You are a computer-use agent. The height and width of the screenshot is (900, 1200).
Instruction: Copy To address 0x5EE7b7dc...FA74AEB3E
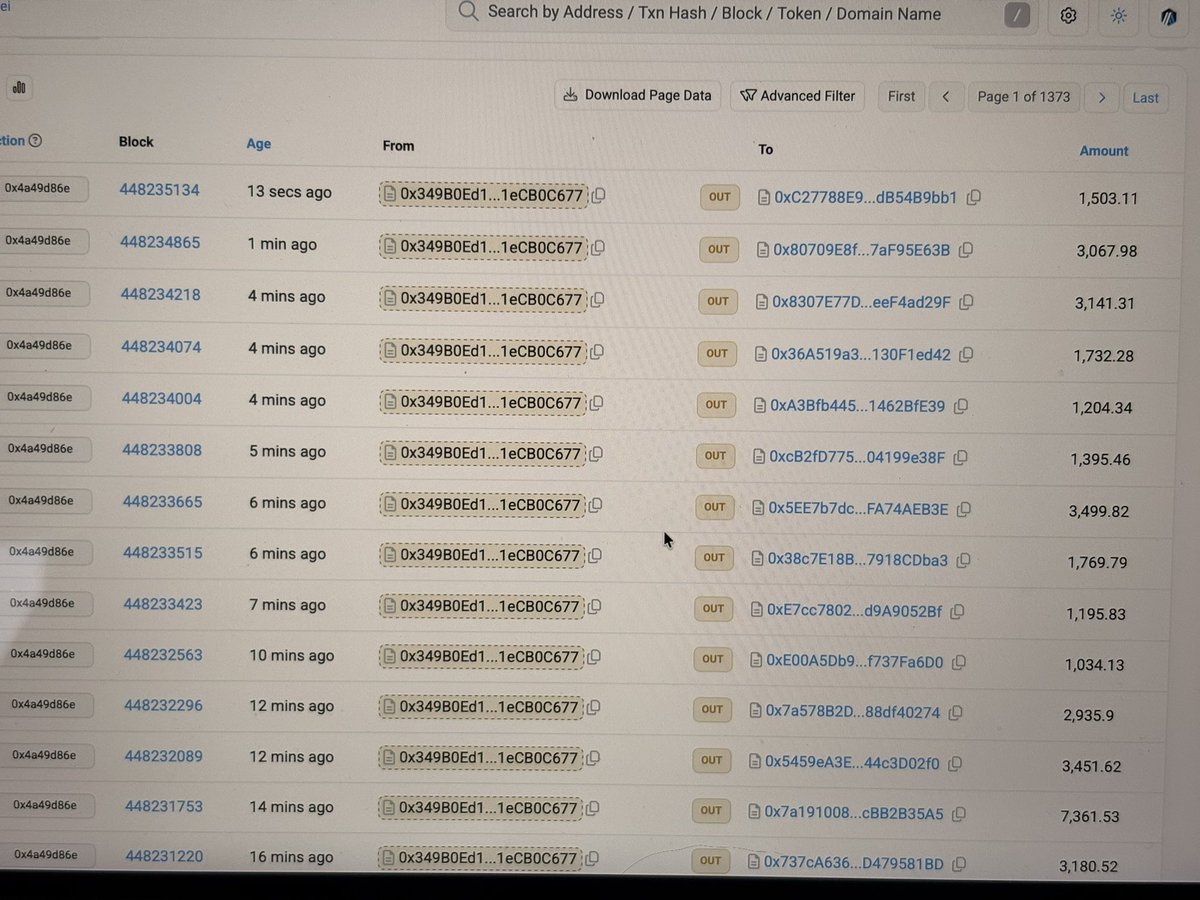coord(964,510)
